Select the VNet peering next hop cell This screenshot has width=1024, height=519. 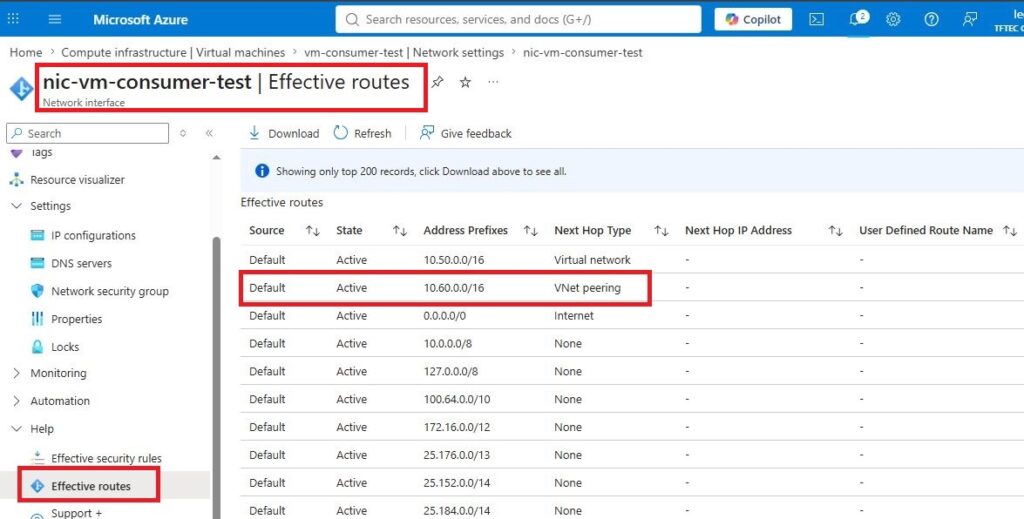pyautogui.click(x=587, y=288)
